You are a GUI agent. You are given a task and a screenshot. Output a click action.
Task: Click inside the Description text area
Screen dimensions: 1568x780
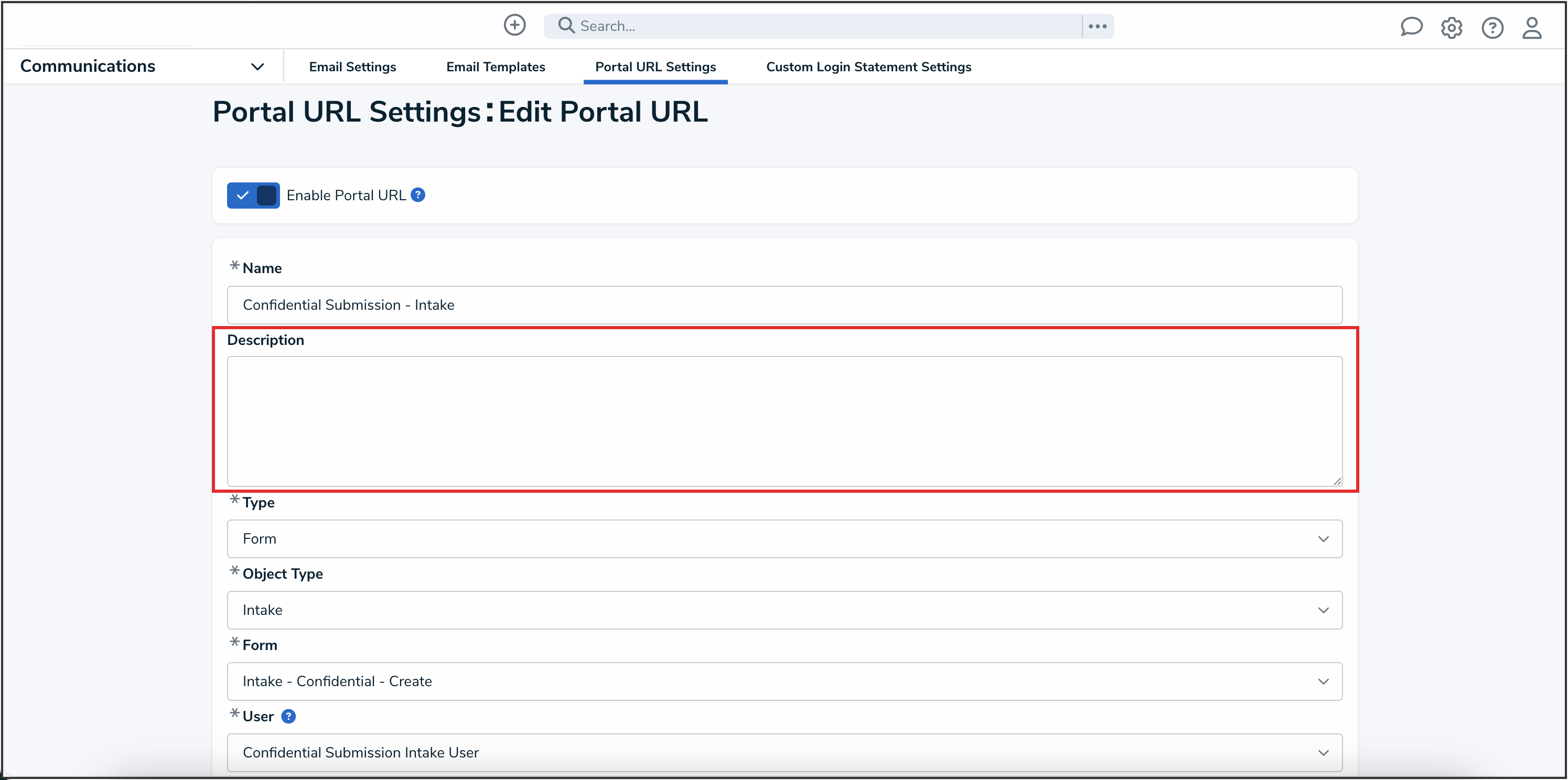pyautogui.click(x=784, y=421)
